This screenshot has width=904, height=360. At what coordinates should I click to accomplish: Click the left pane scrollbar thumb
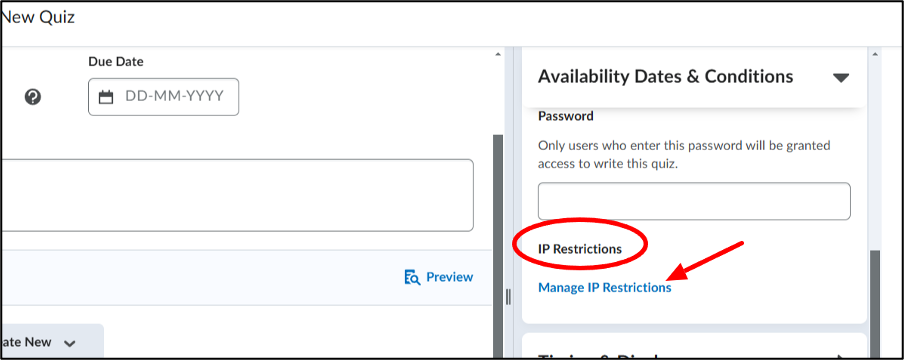coord(498,245)
